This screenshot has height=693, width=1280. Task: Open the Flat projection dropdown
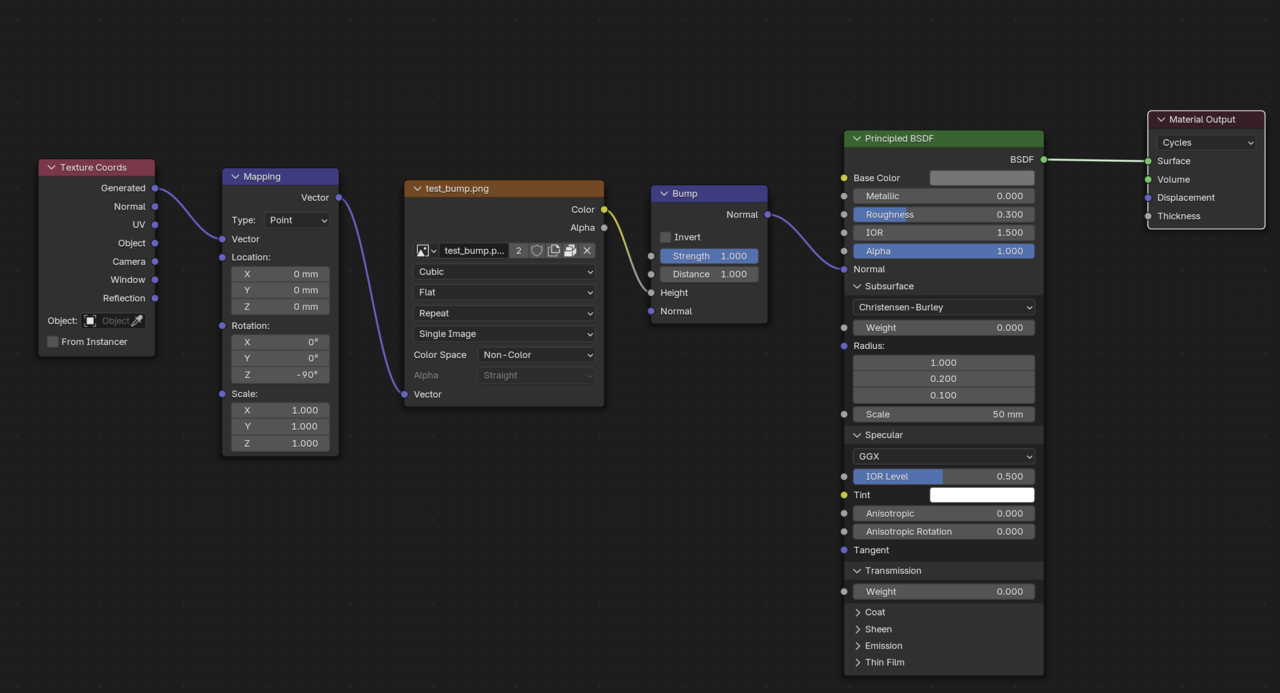(504, 292)
